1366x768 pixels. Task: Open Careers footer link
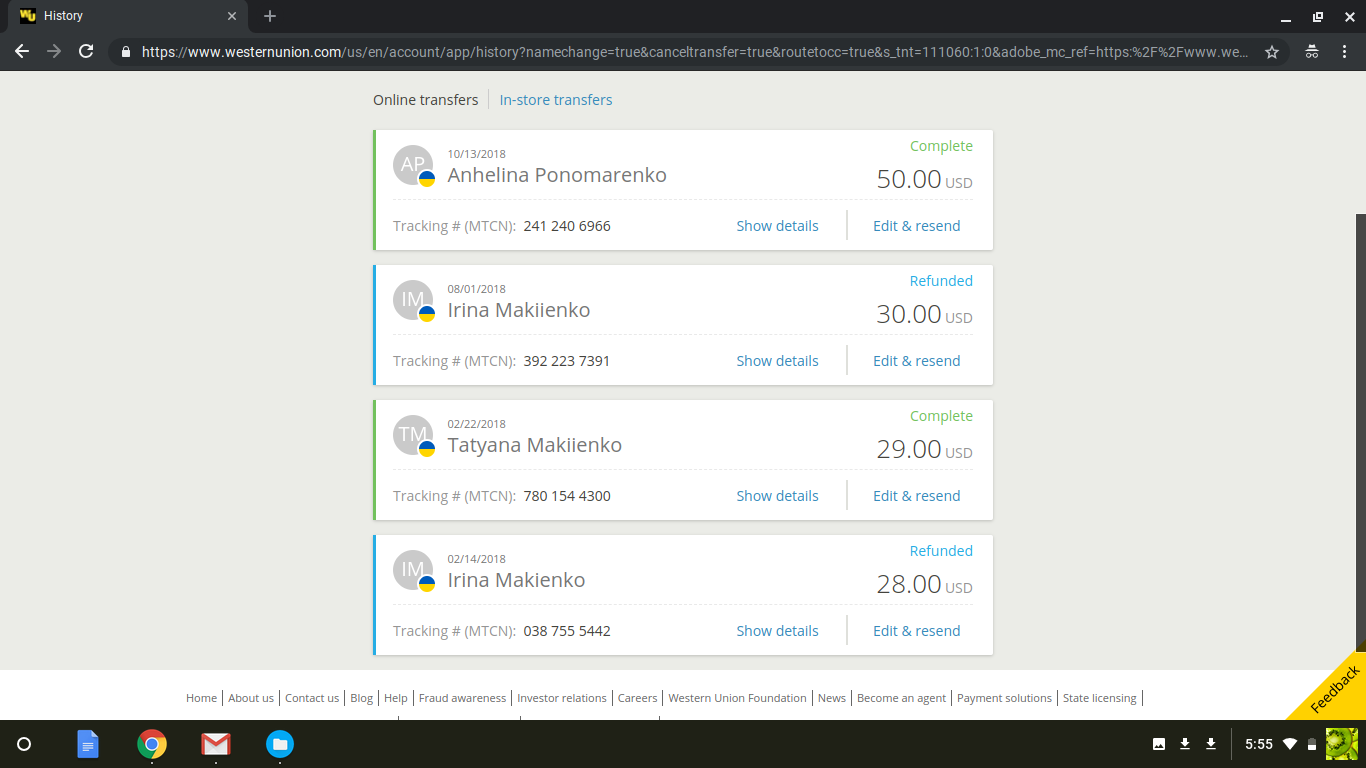tap(638, 698)
